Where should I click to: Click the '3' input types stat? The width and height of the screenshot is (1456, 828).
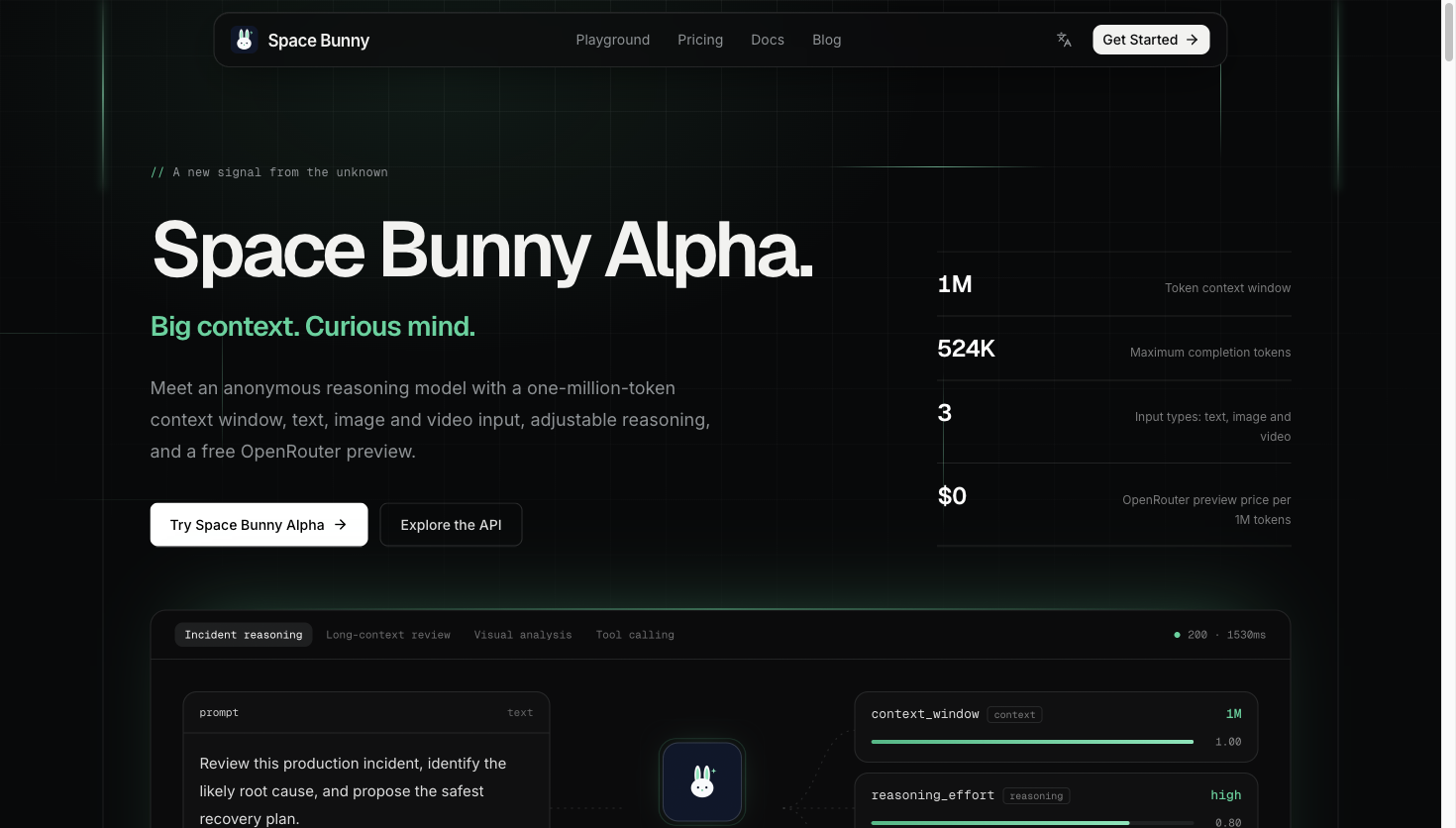945,413
